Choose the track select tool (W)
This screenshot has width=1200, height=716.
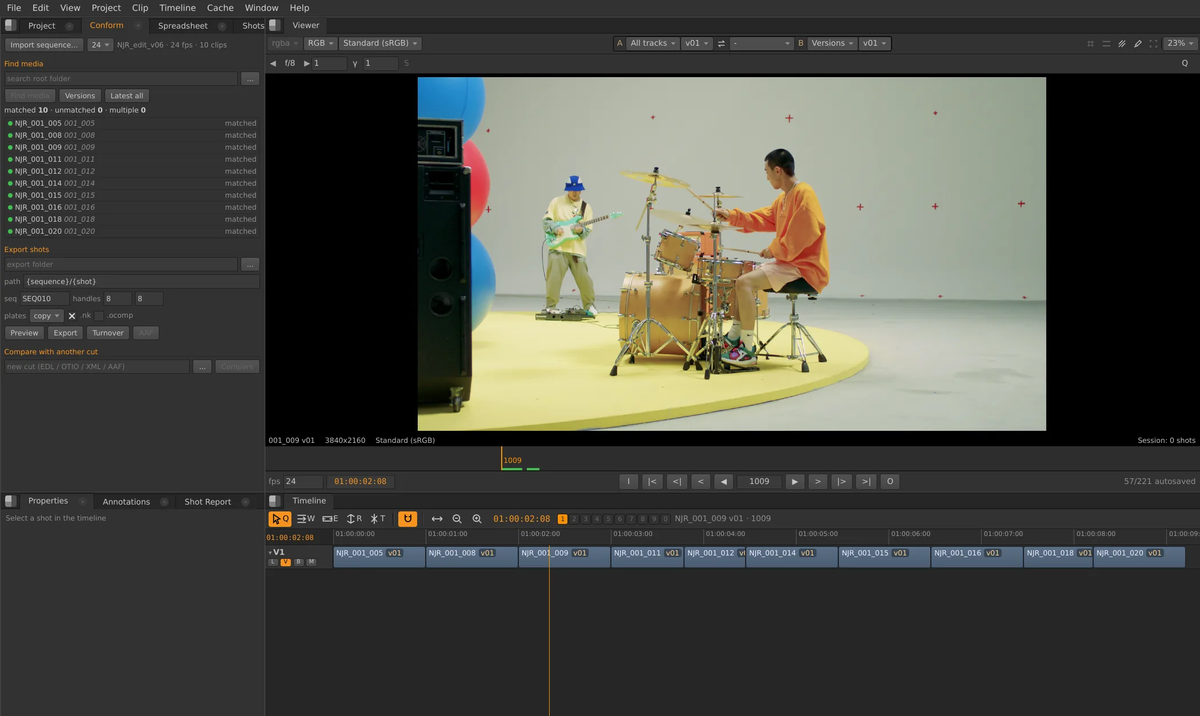click(306, 519)
